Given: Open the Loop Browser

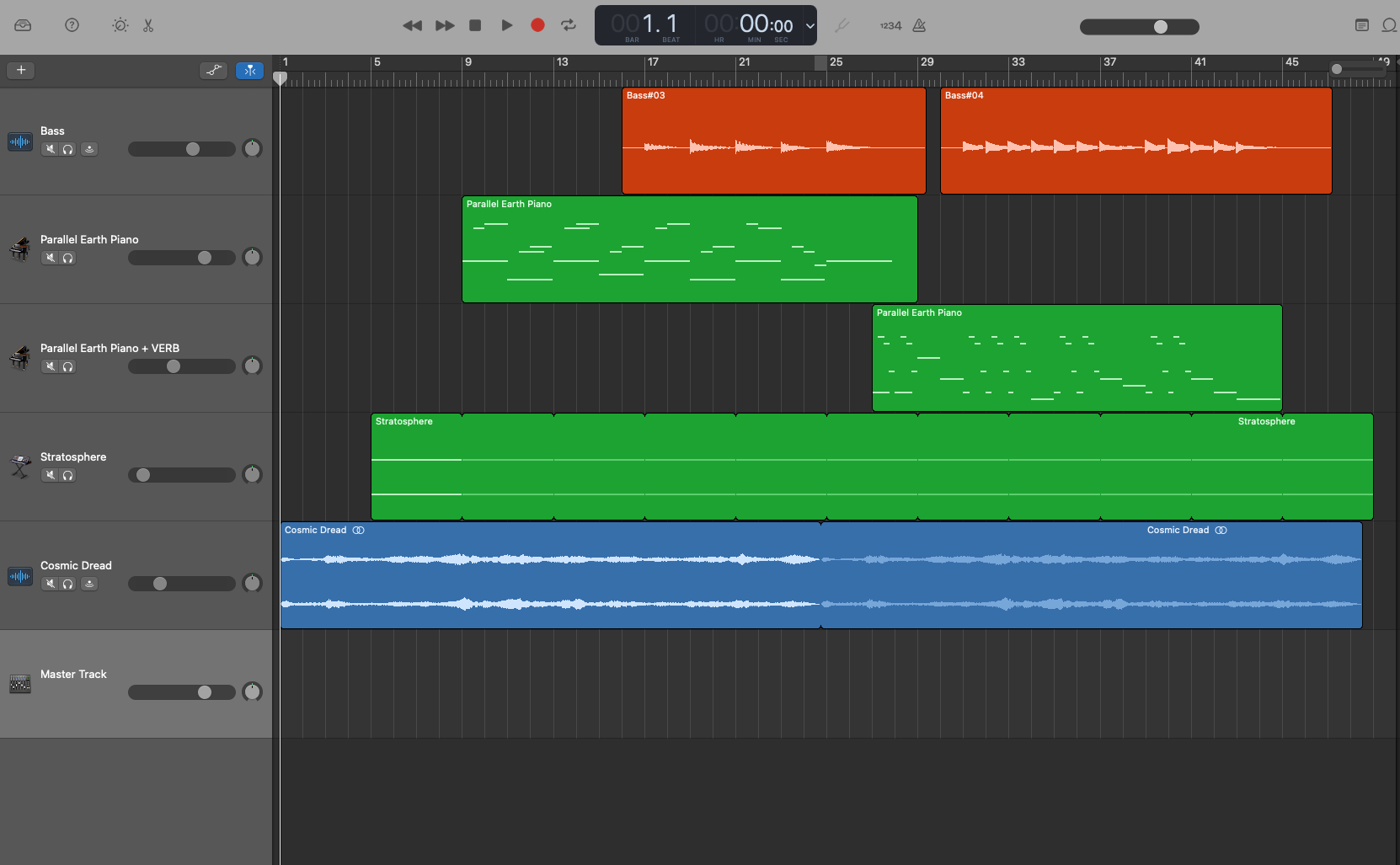Looking at the screenshot, I should (1390, 25).
